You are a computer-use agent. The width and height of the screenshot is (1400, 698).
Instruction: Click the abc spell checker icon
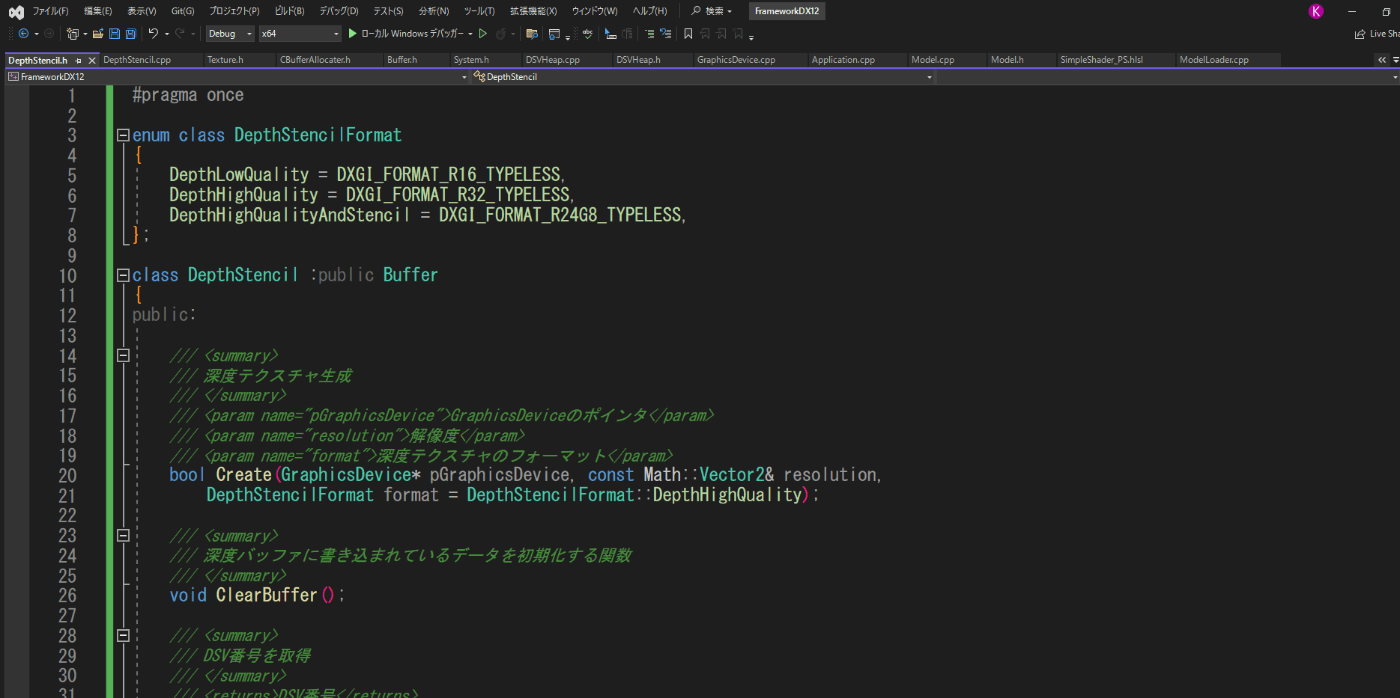click(588, 33)
